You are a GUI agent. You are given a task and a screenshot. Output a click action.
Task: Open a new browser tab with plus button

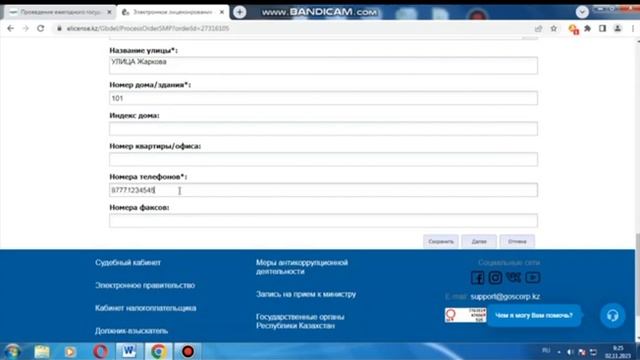[x=240, y=12]
